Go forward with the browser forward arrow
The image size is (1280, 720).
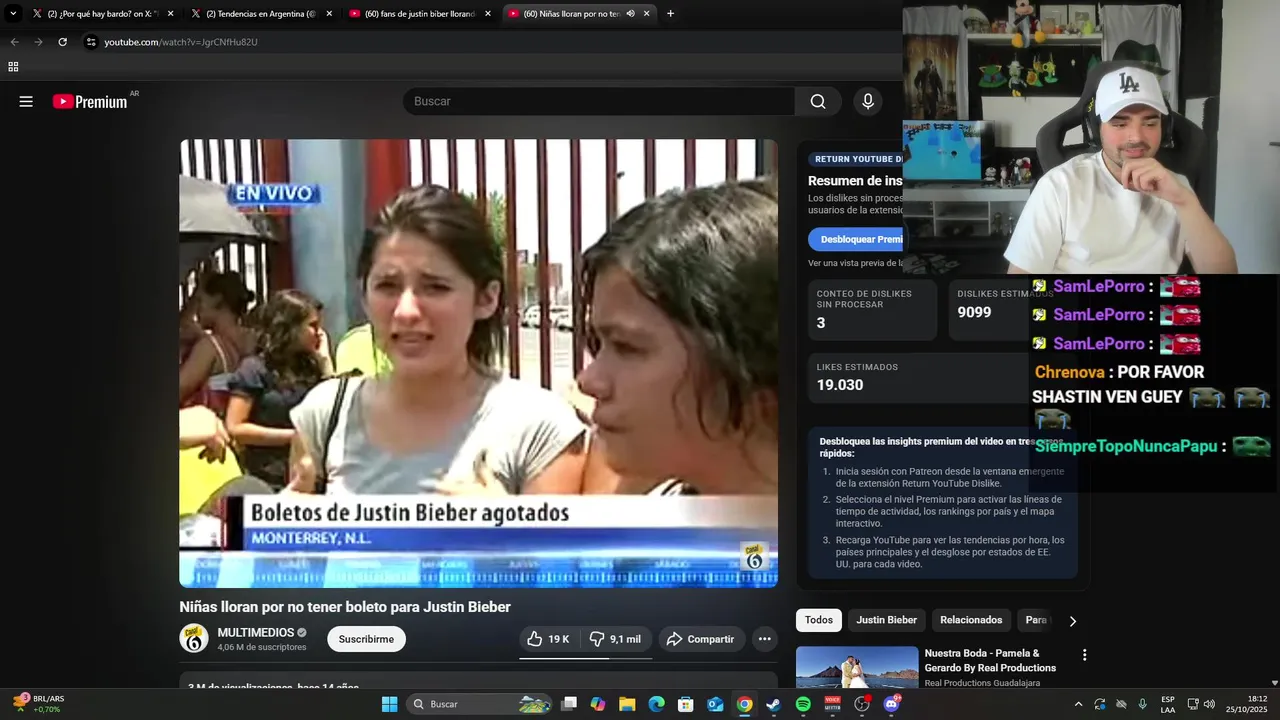pos(38,42)
